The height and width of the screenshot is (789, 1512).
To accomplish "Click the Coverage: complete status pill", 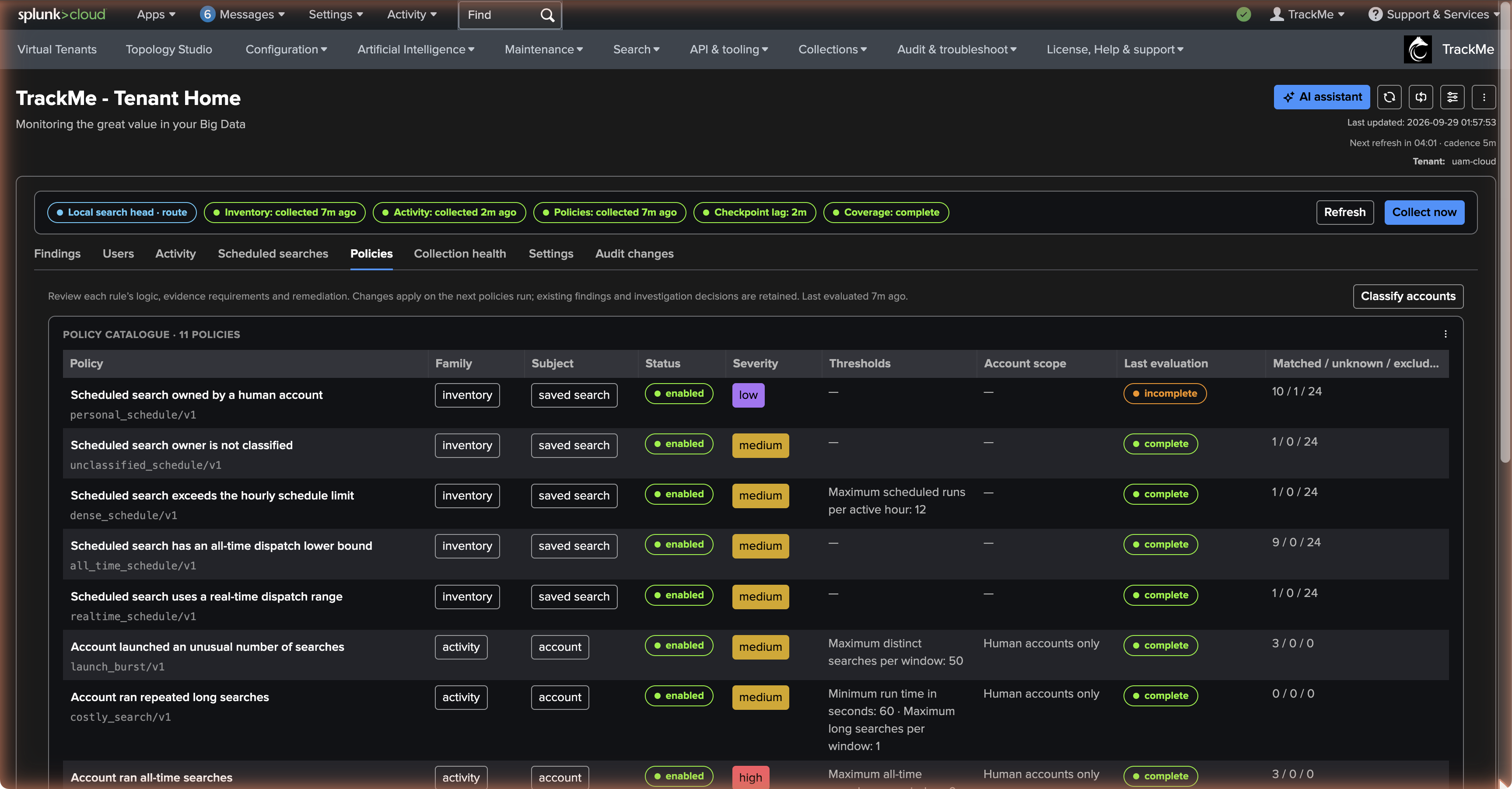I will pyautogui.click(x=886, y=213).
